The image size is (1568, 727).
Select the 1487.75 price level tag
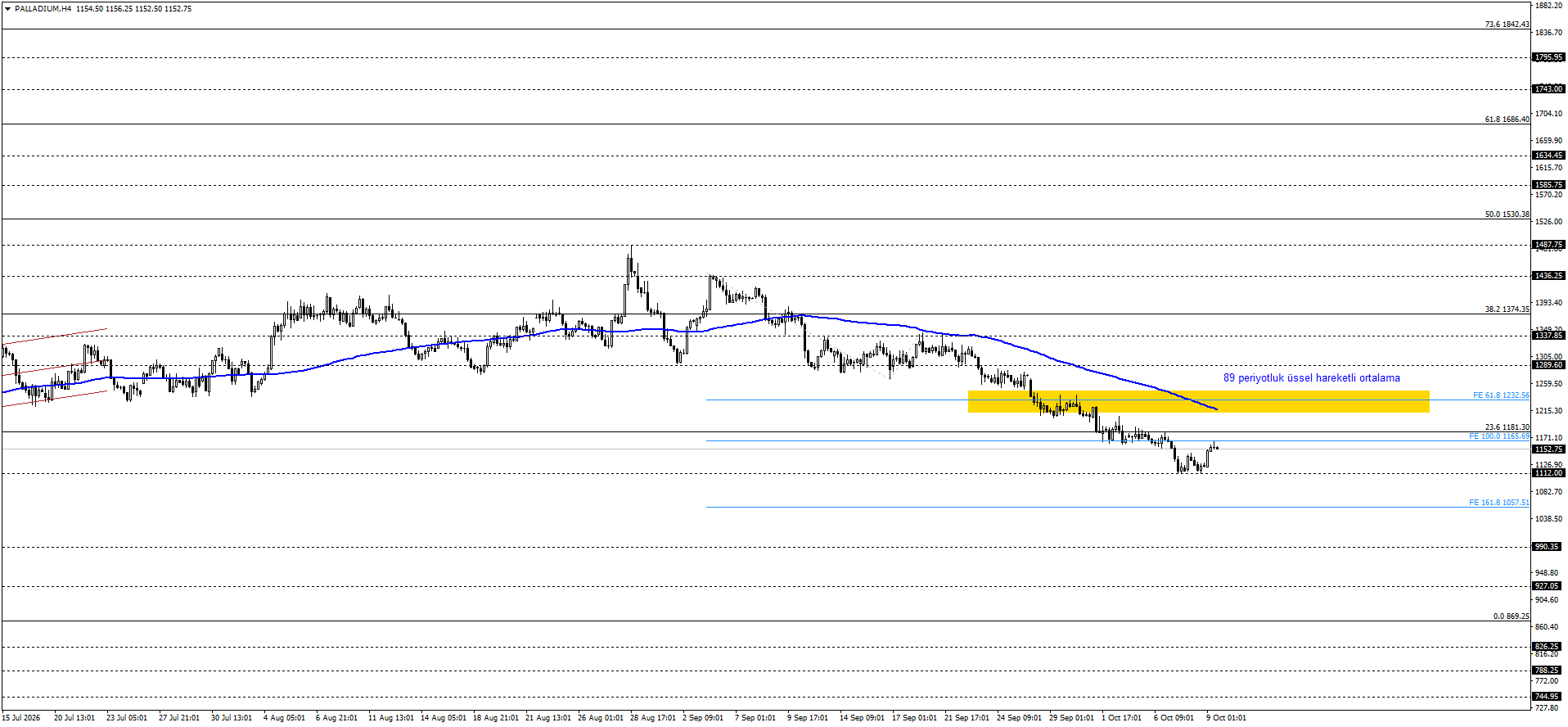(x=1548, y=245)
